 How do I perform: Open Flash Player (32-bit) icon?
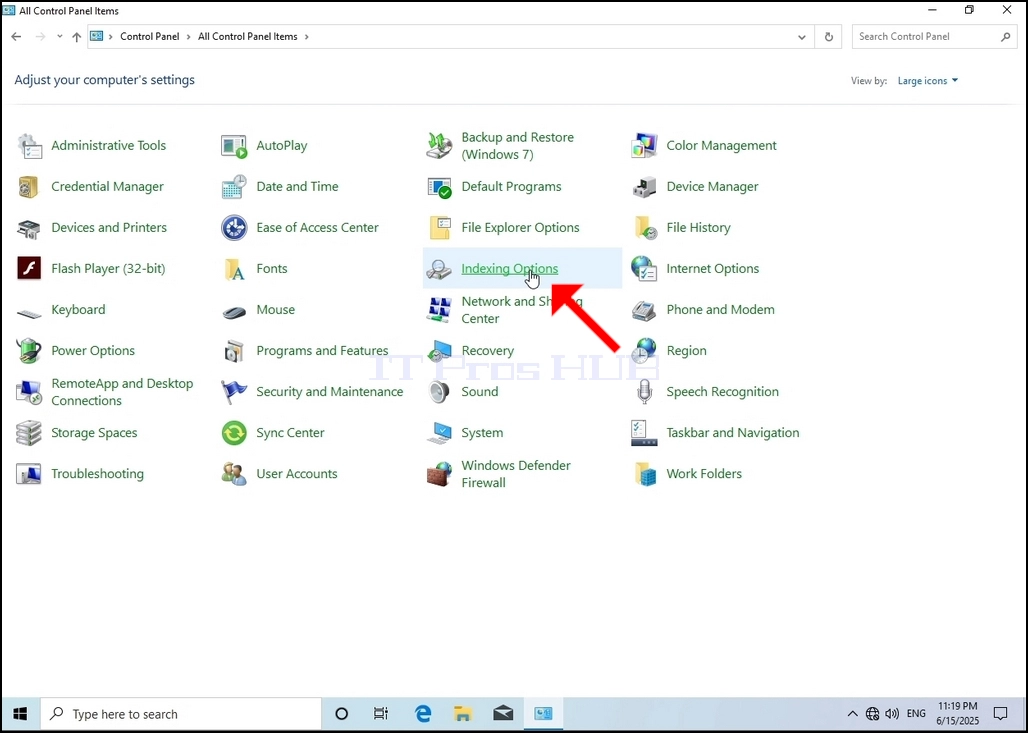pyautogui.click(x=30, y=269)
